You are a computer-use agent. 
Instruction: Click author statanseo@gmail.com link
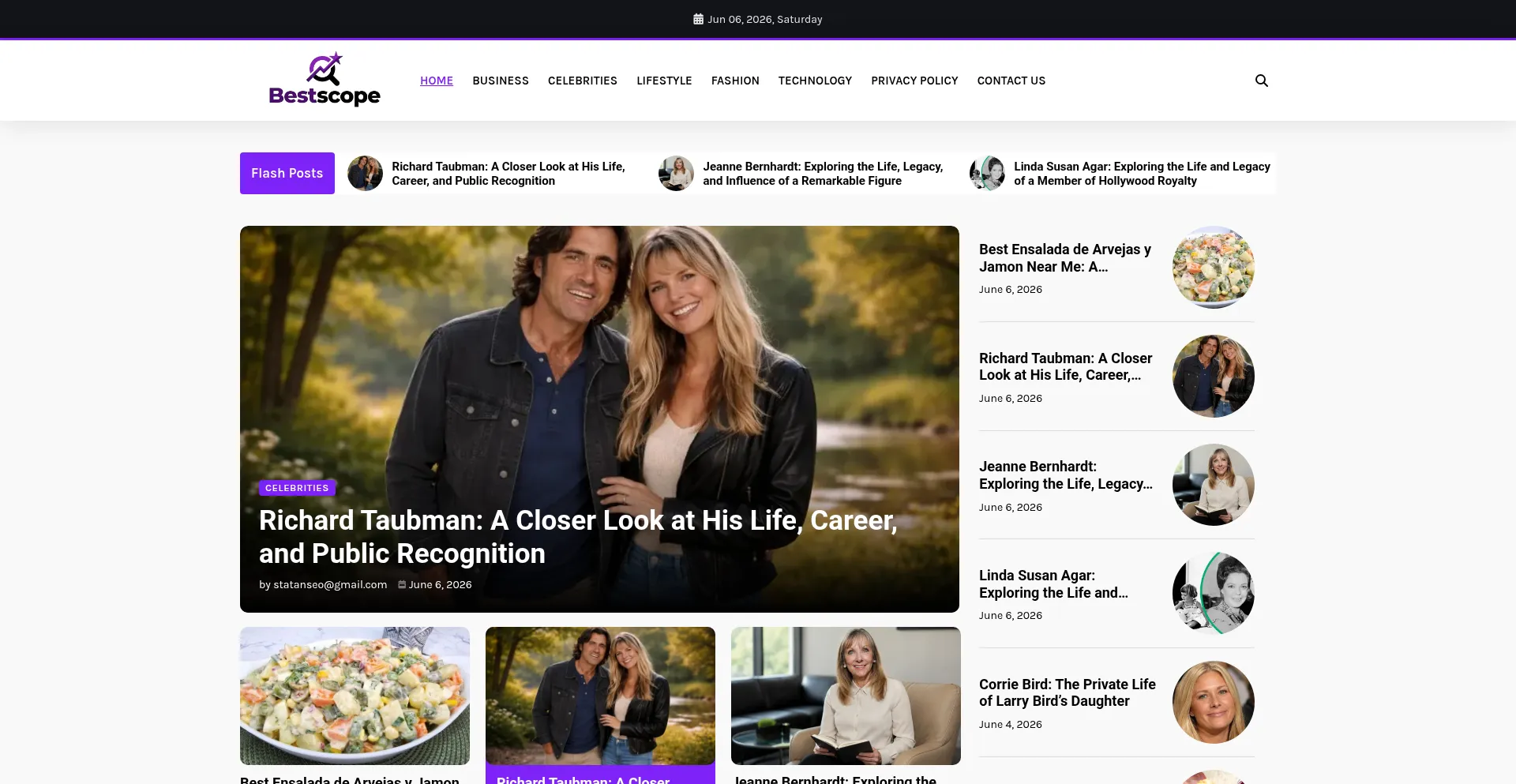point(330,585)
